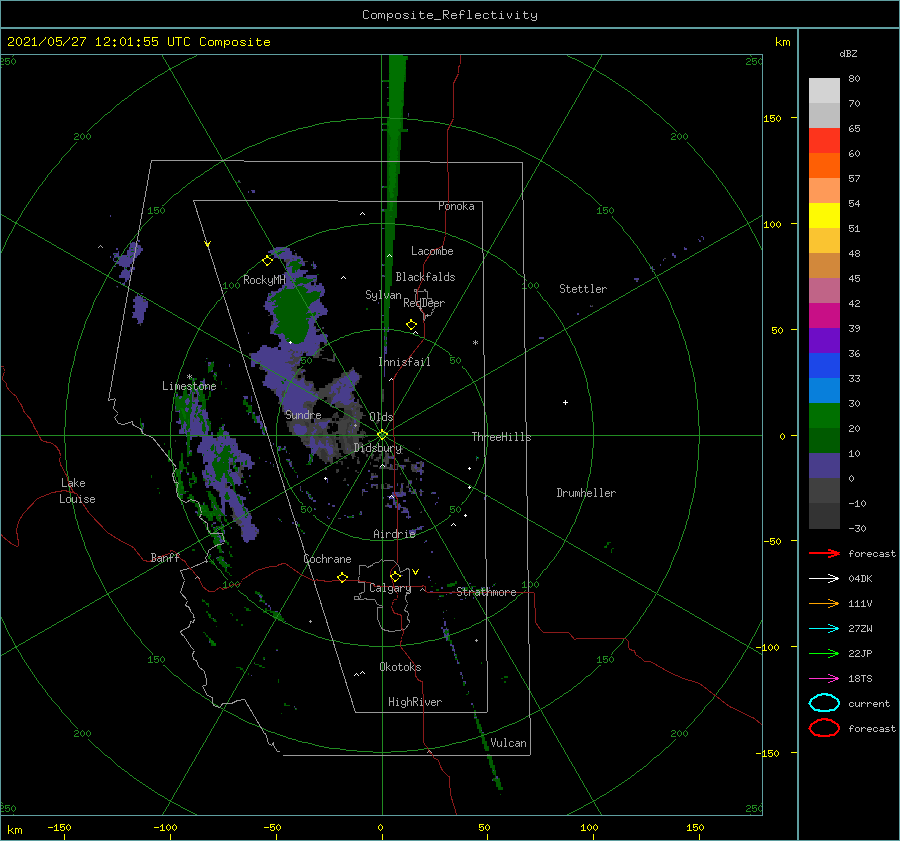
Task: Click the dBZ legend heading
Action: (x=848, y=53)
